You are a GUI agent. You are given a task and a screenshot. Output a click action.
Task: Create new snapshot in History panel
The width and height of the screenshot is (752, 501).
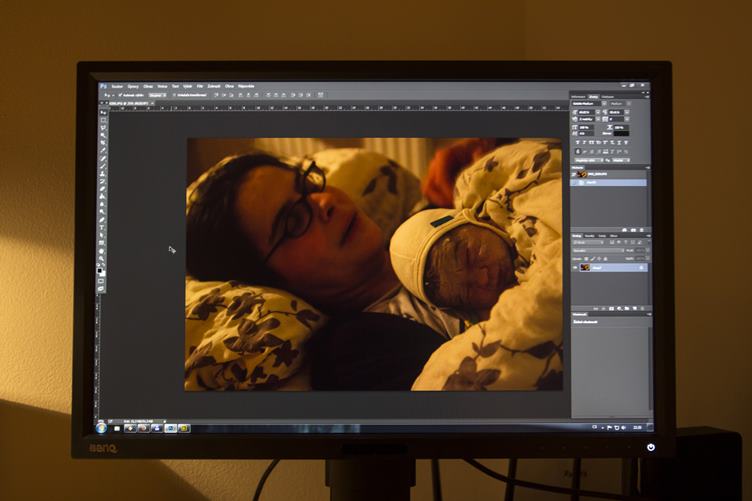633,230
